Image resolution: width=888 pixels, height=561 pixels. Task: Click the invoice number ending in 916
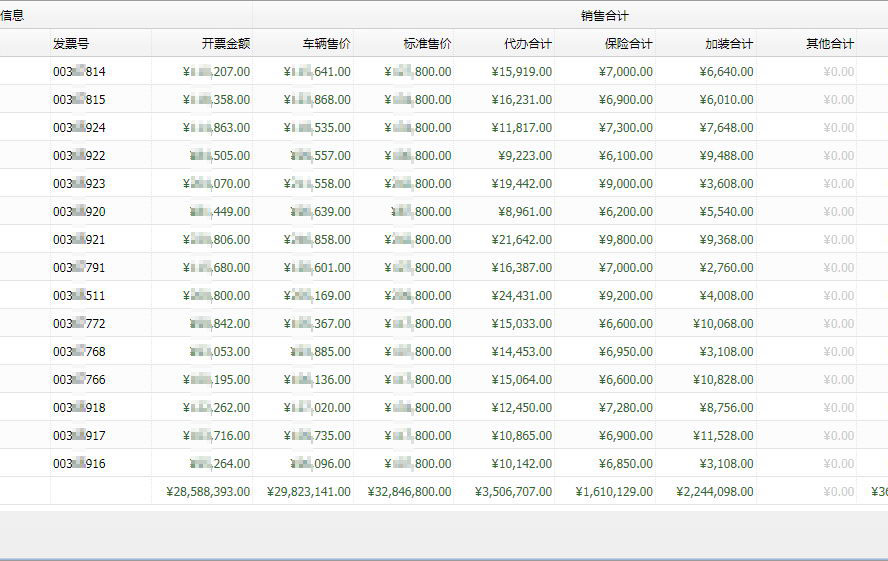[79, 464]
